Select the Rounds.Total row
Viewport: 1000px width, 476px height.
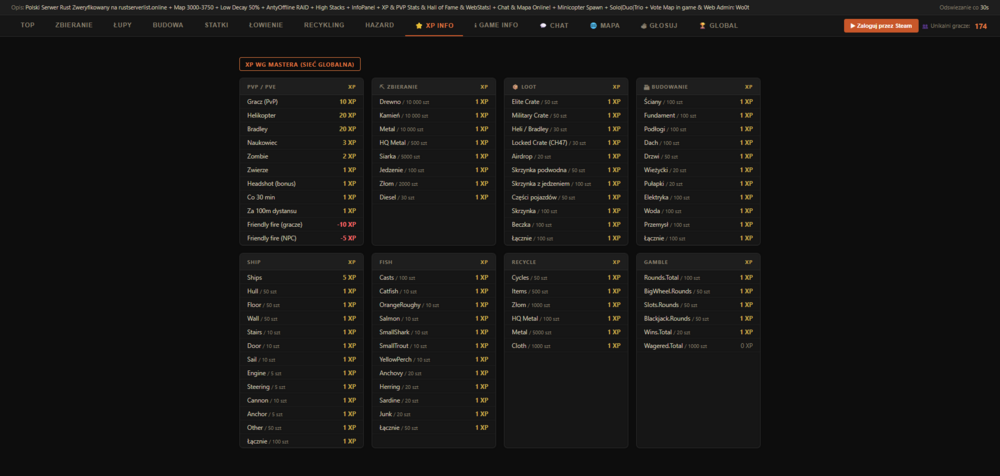click(x=698, y=278)
